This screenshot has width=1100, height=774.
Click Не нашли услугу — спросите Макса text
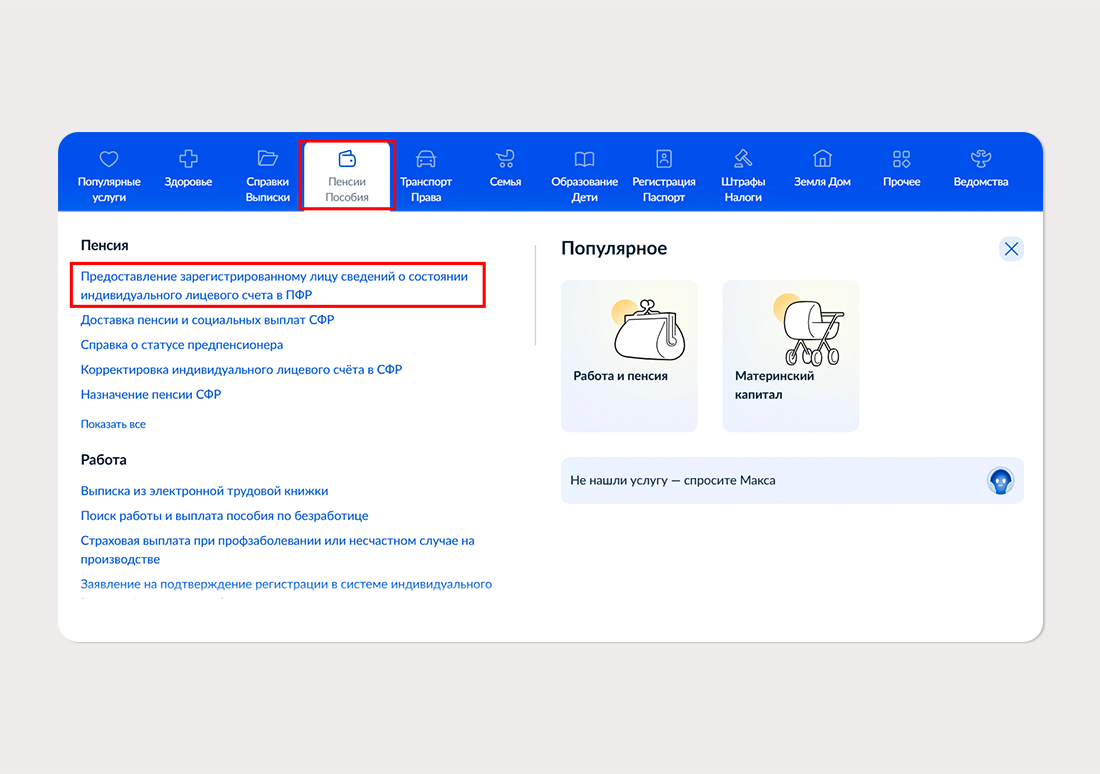[673, 481]
